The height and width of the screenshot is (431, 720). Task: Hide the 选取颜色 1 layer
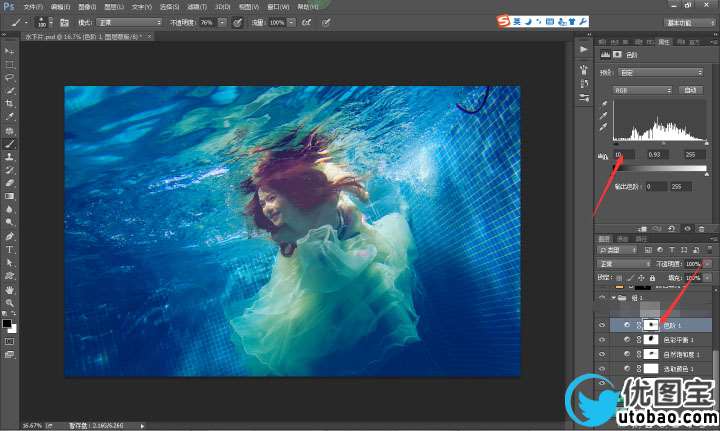(602, 369)
